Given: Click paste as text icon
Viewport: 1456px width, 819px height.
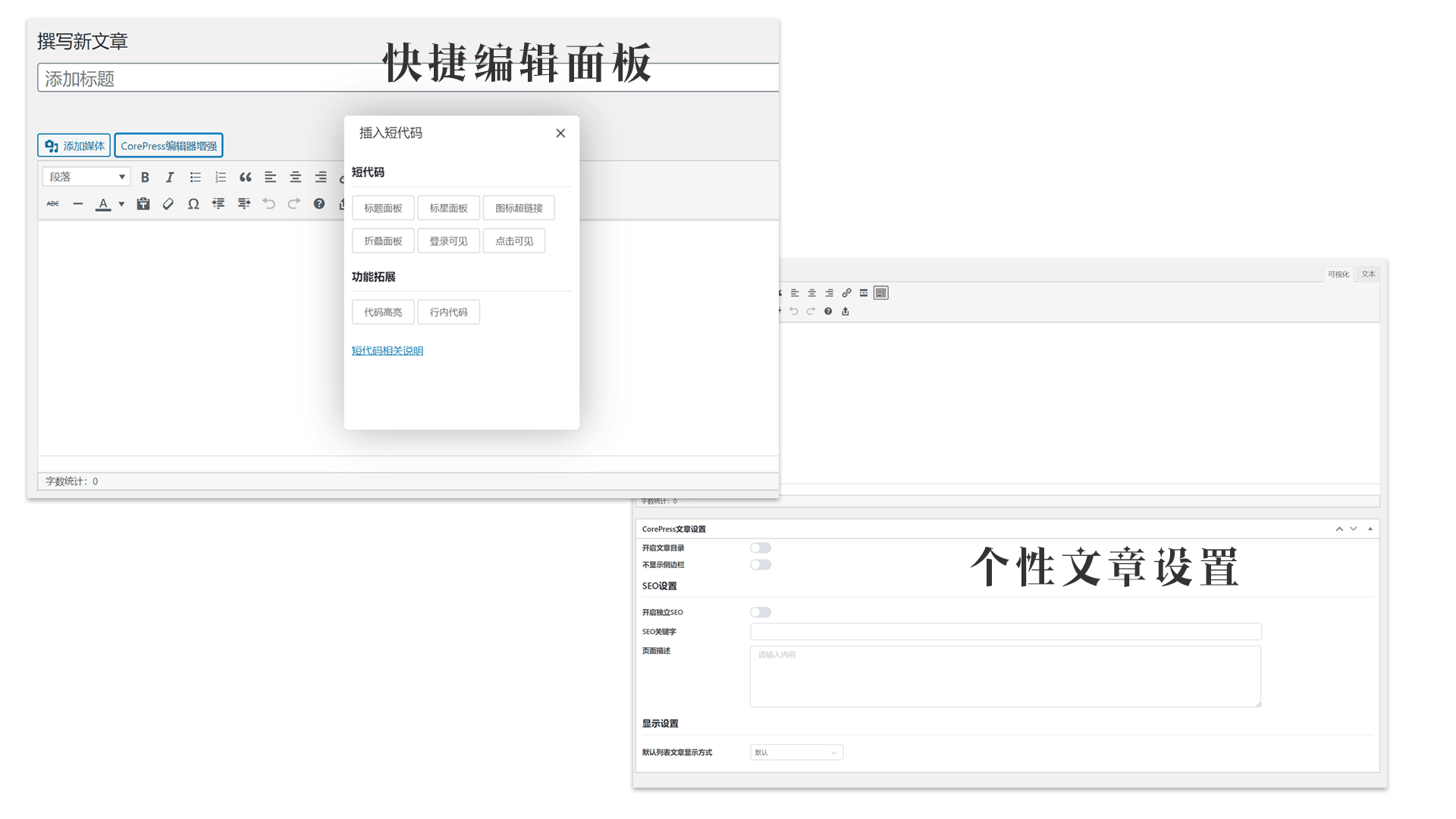Looking at the screenshot, I should tap(143, 203).
